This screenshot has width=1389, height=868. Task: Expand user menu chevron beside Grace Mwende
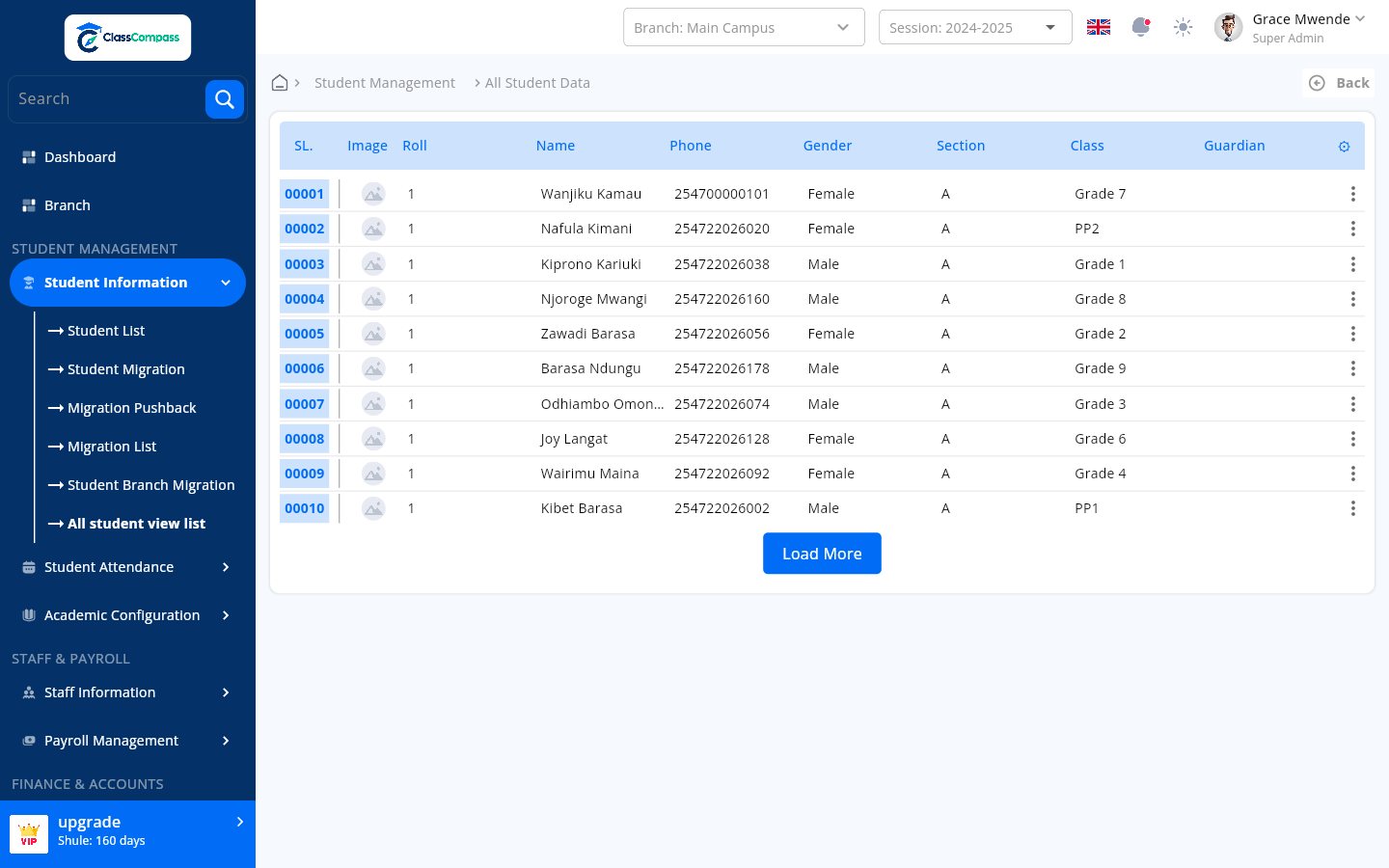1360,18
